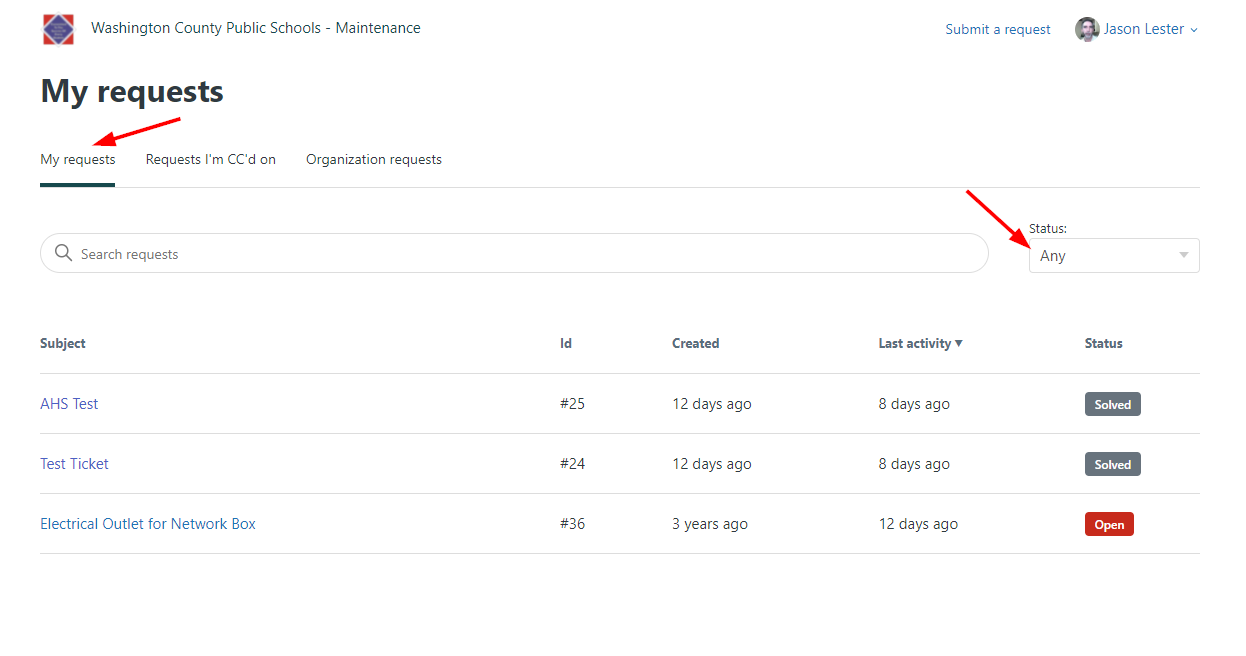Click the Solved badge on Test Ticket

click(x=1112, y=464)
